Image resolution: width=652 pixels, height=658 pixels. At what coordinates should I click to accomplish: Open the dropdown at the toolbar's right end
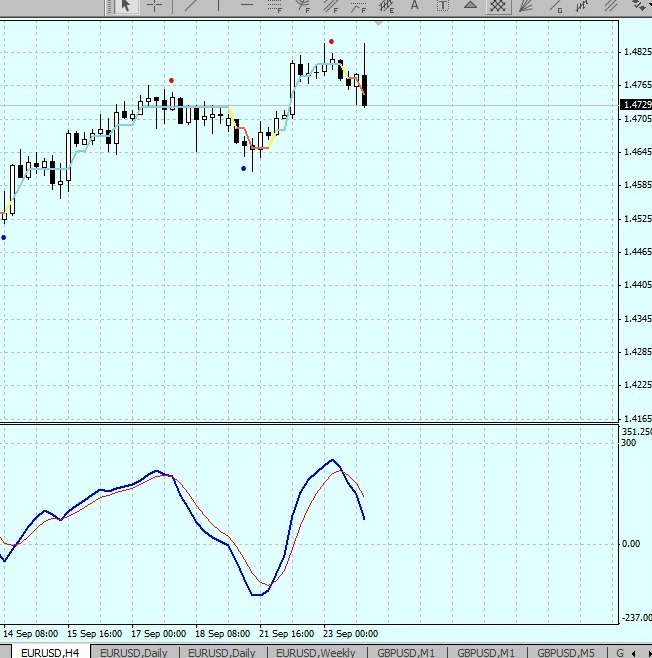(643, 6)
